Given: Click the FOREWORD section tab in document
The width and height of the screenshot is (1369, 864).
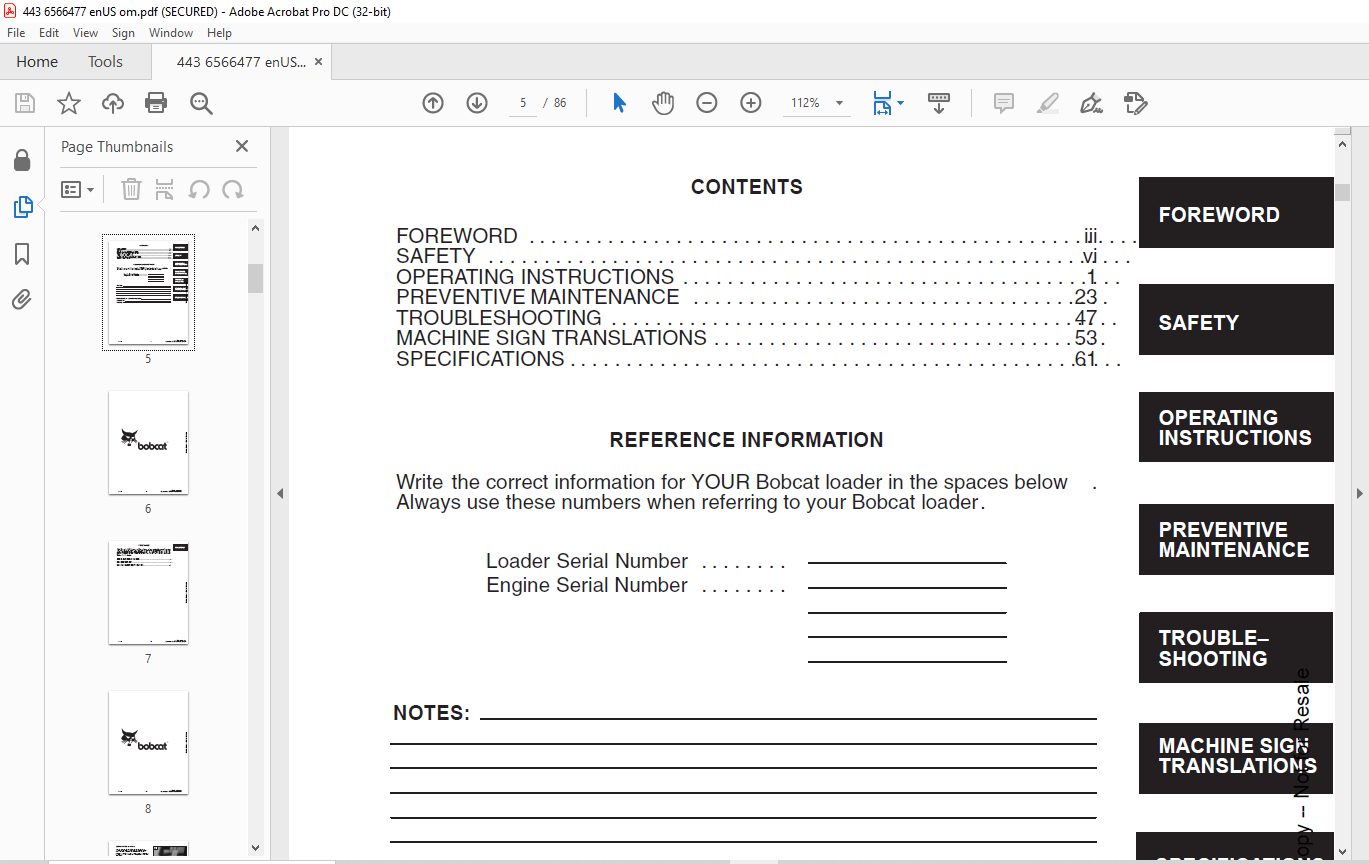Looking at the screenshot, I should click(1236, 213).
